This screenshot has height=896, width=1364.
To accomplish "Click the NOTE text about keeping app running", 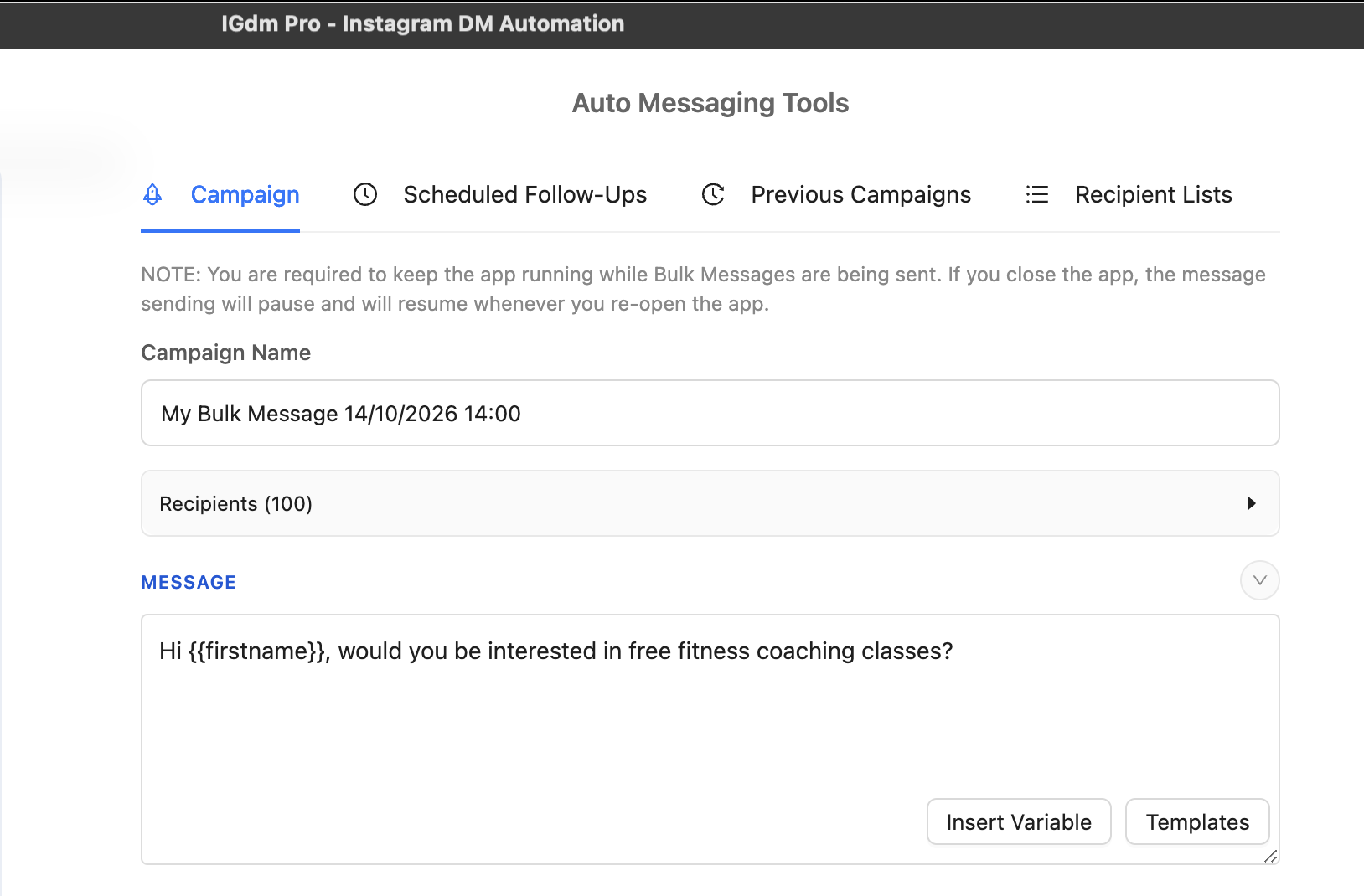I will (x=703, y=289).
